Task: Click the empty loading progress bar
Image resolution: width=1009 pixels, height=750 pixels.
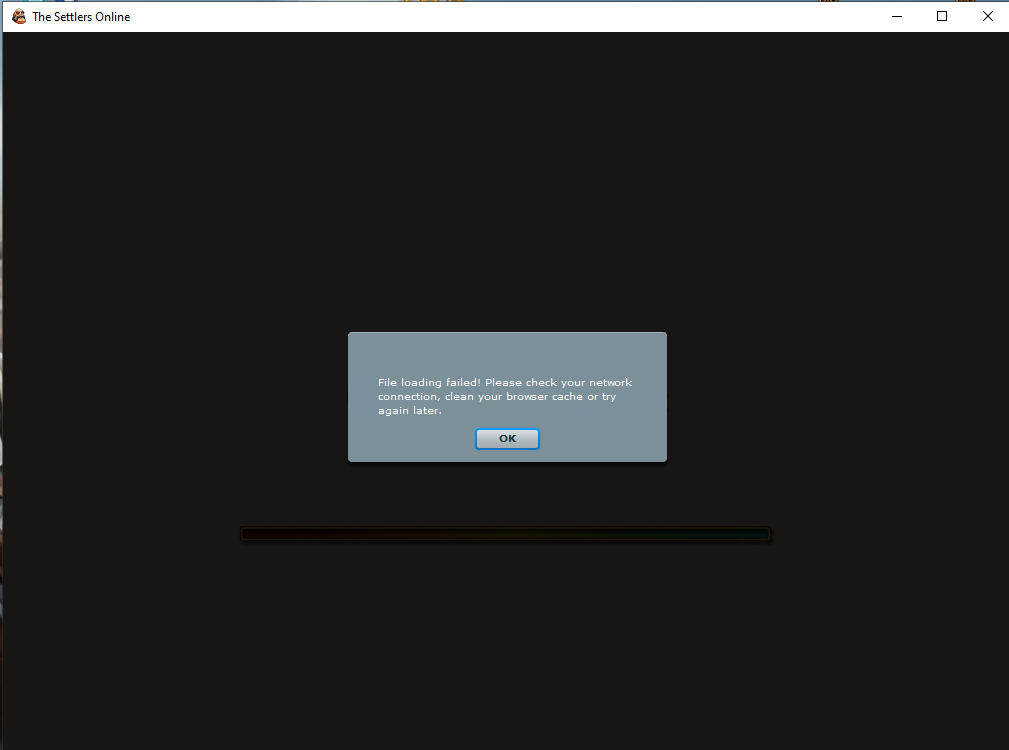Action: coord(506,534)
